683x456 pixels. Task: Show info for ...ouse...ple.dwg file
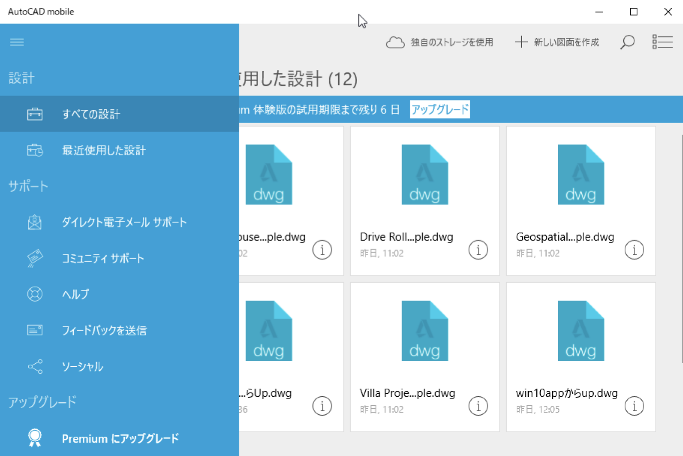(322, 250)
